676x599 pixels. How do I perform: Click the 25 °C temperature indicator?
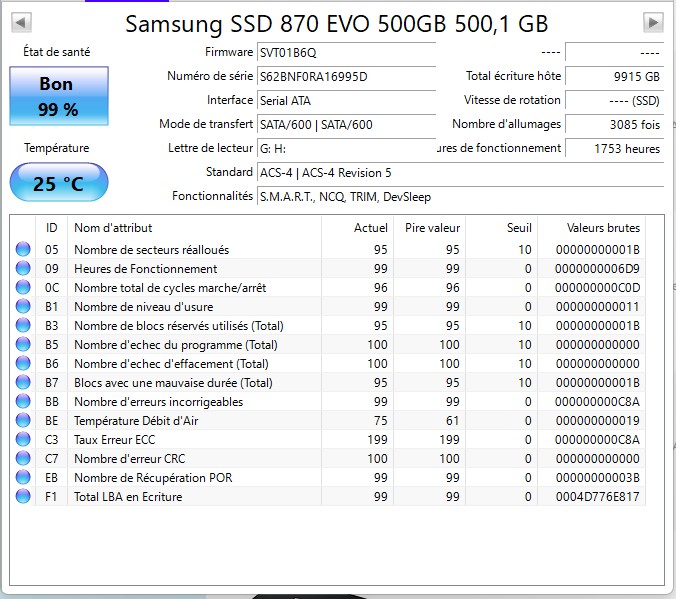tap(59, 182)
